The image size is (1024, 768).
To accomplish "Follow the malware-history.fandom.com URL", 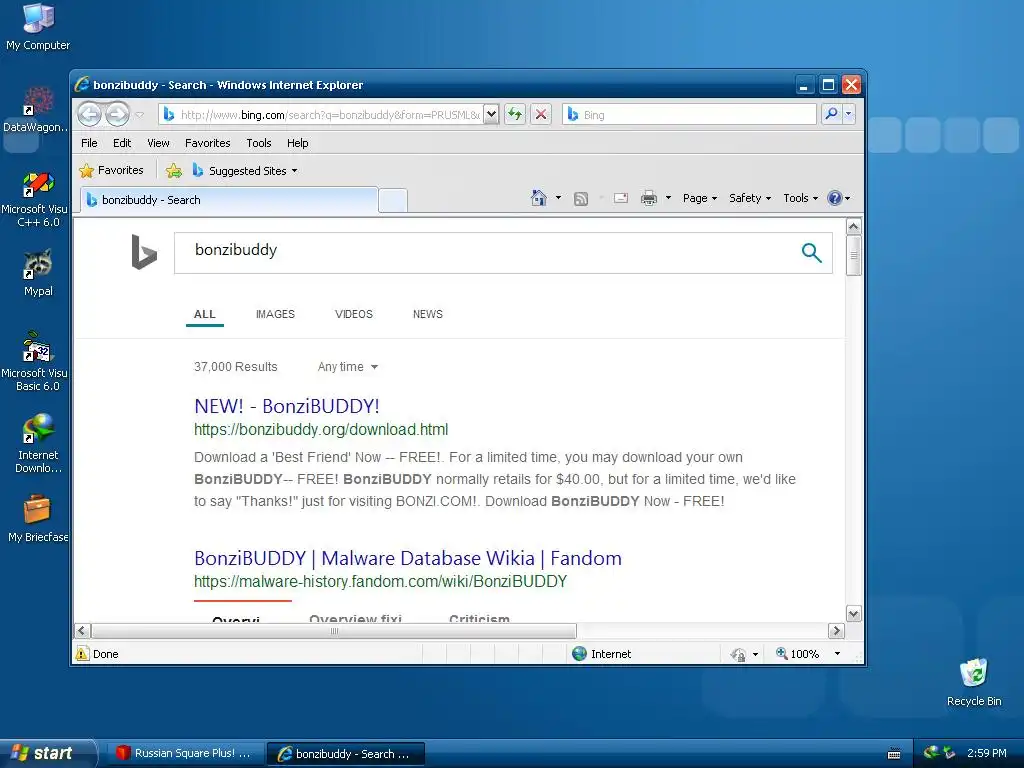I will pos(380,581).
